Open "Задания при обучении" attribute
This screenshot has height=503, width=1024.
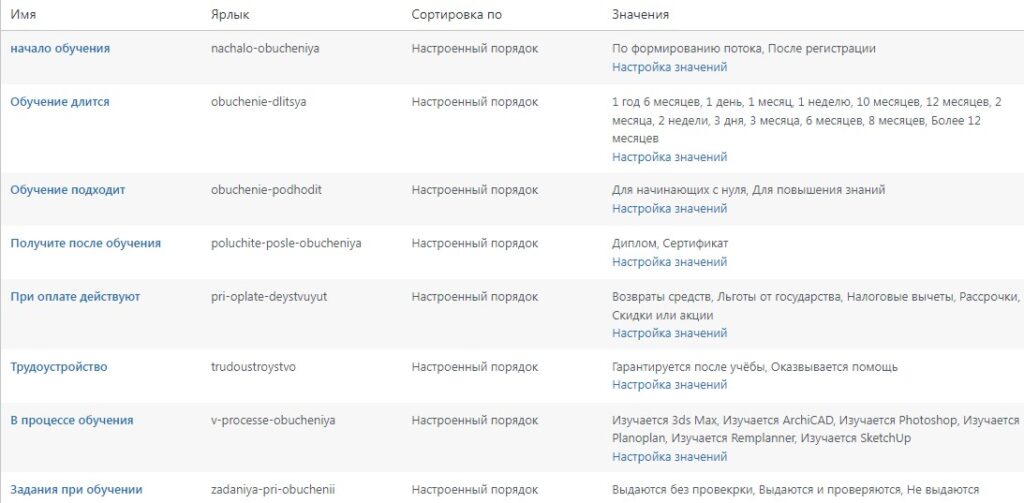pos(76,490)
